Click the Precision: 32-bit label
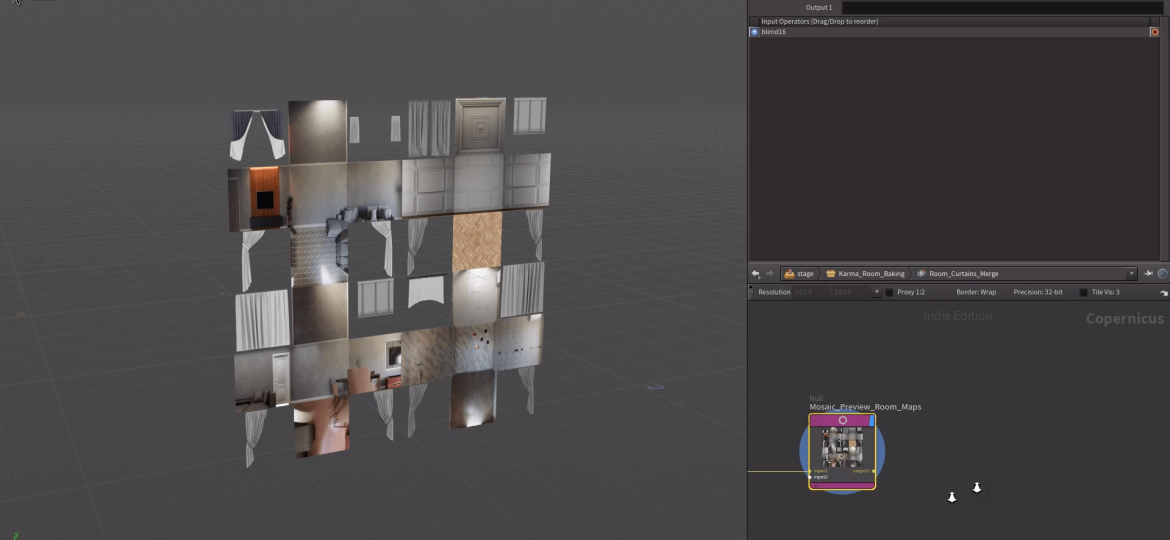The image size is (1170, 540). (1037, 292)
